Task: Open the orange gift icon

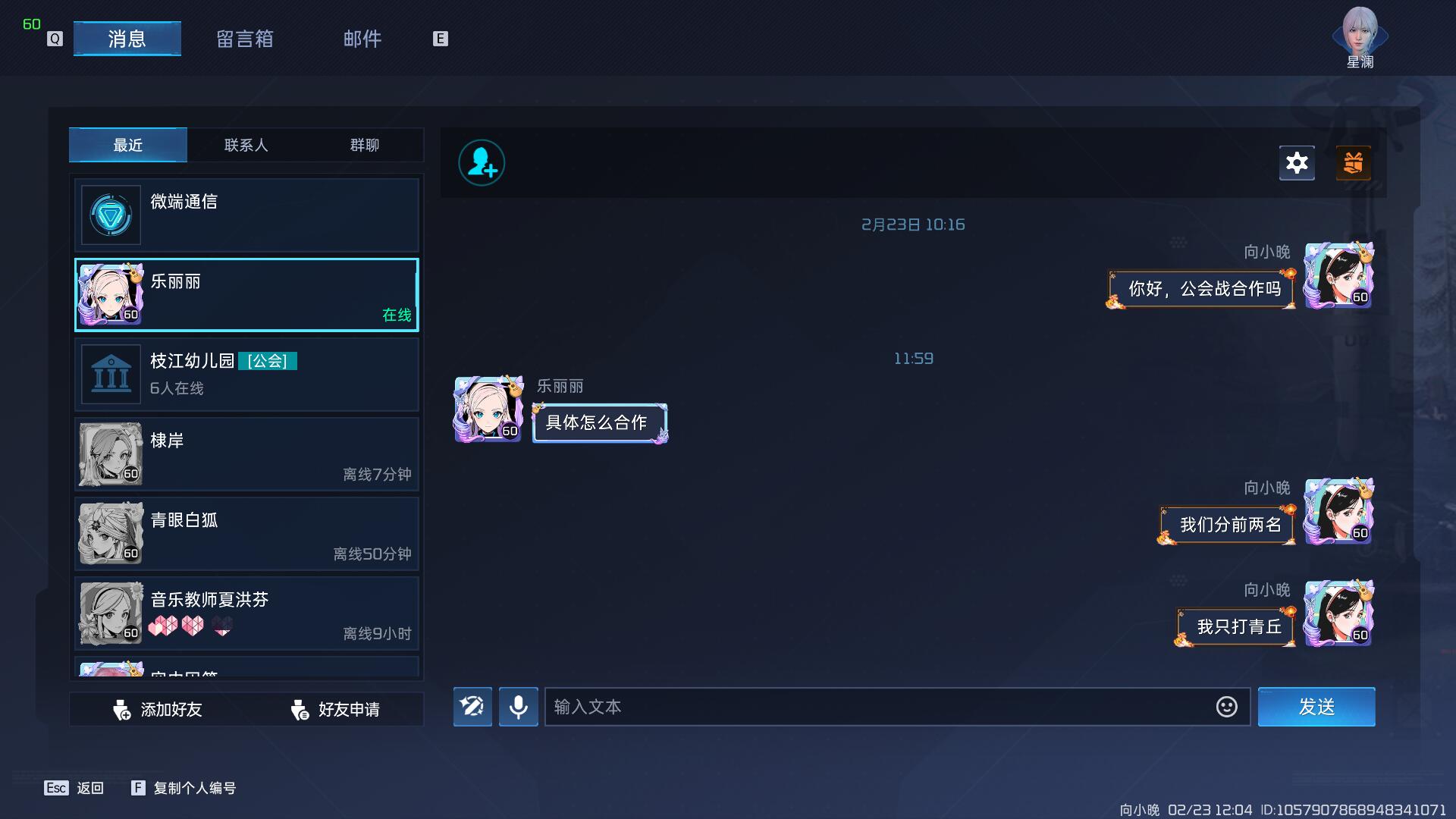Action: [1354, 163]
